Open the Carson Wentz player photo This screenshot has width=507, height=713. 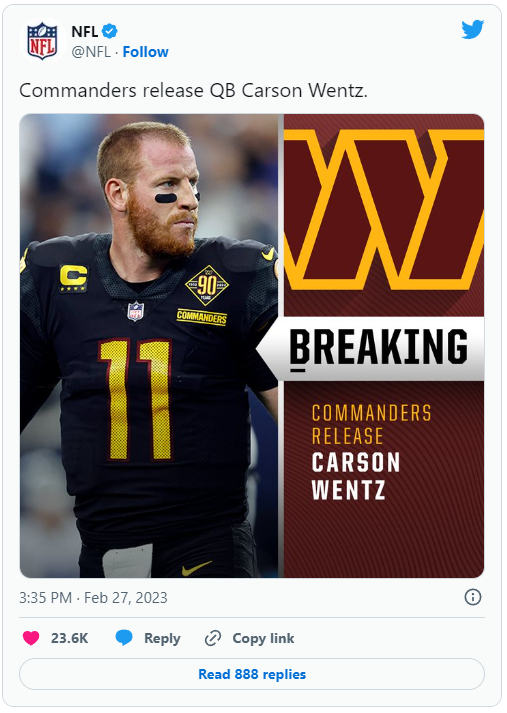[150, 346]
